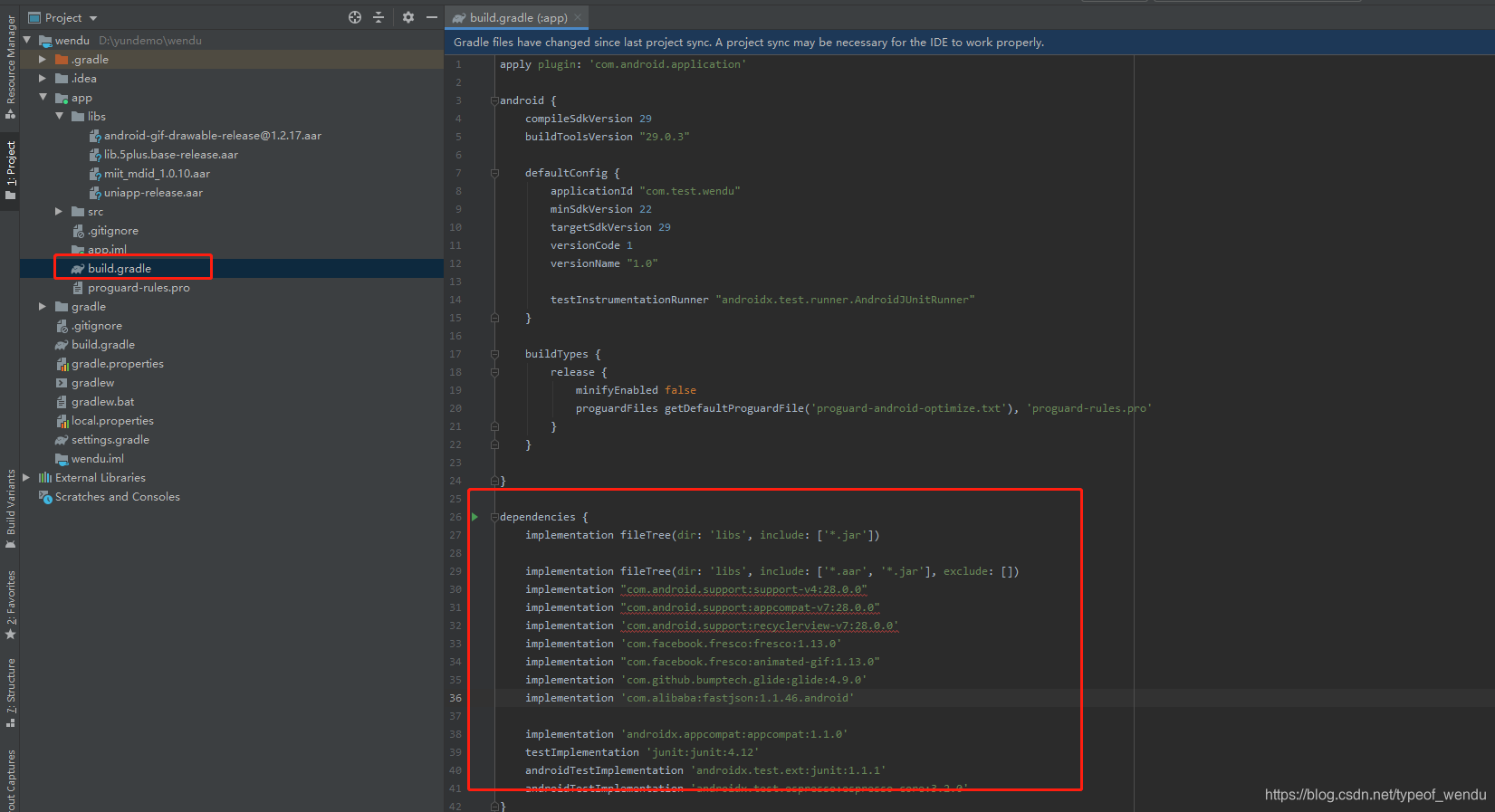
Task: Click compileSdkVersion 29 line
Action: (x=588, y=119)
